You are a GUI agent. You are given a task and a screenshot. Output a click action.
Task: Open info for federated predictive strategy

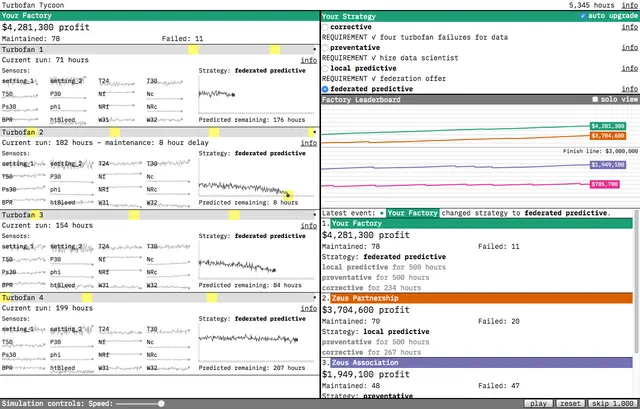point(629,88)
